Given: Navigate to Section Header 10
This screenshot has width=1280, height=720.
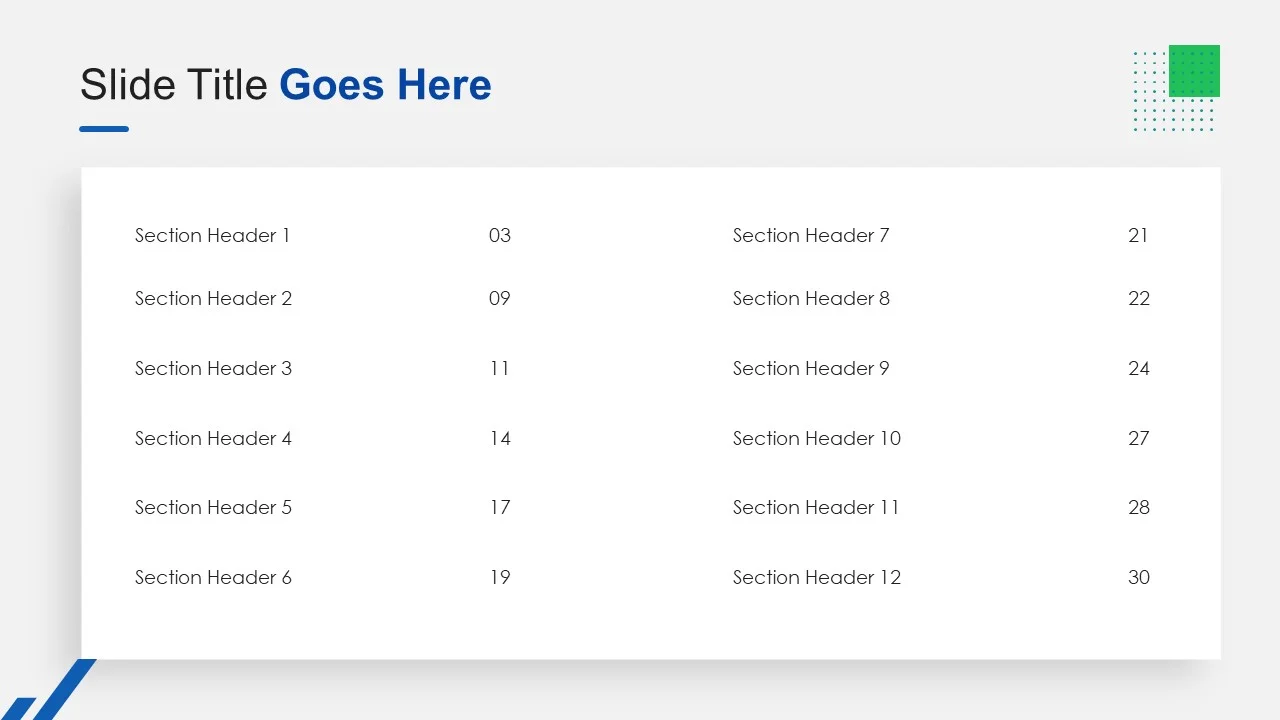Looking at the screenshot, I should coord(816,439).
